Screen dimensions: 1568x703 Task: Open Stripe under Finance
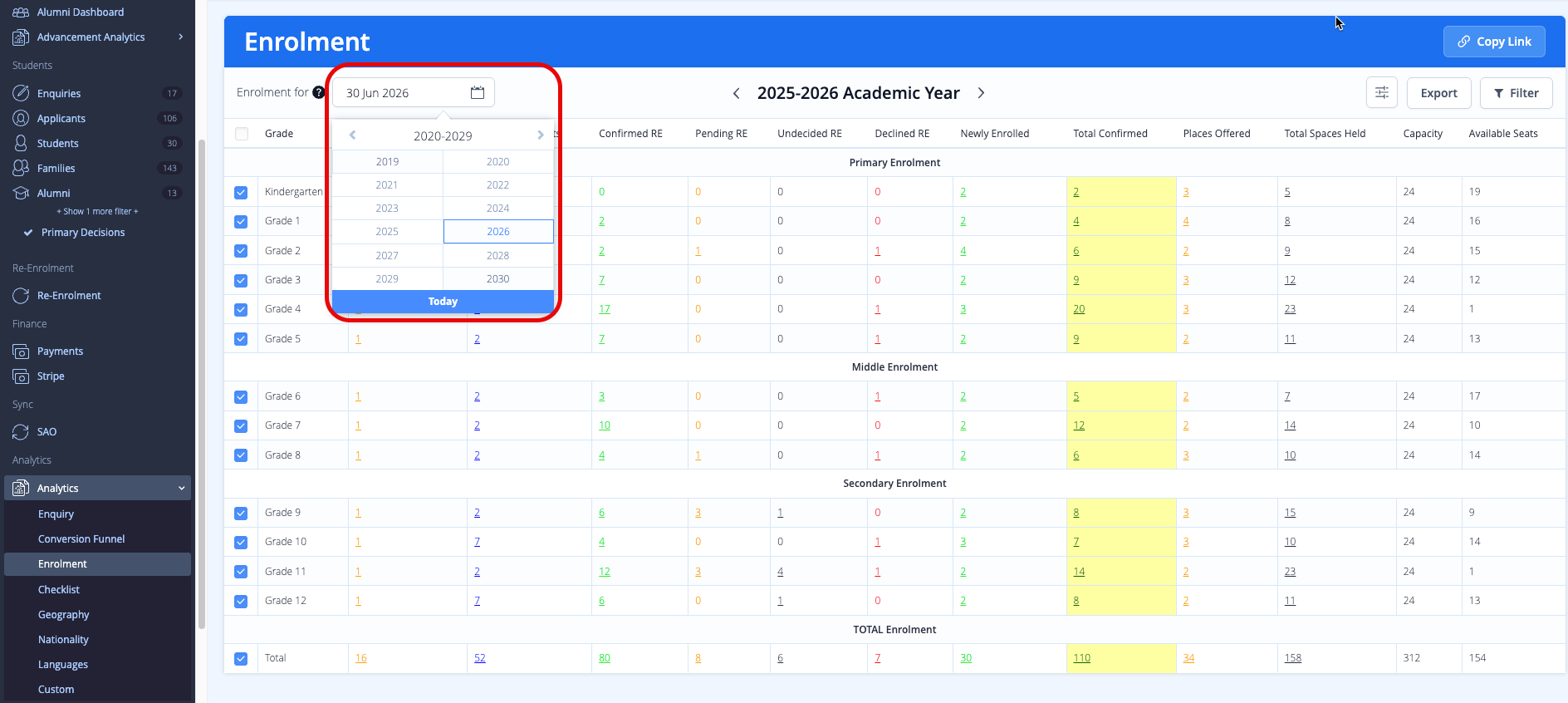click(51, 376)
